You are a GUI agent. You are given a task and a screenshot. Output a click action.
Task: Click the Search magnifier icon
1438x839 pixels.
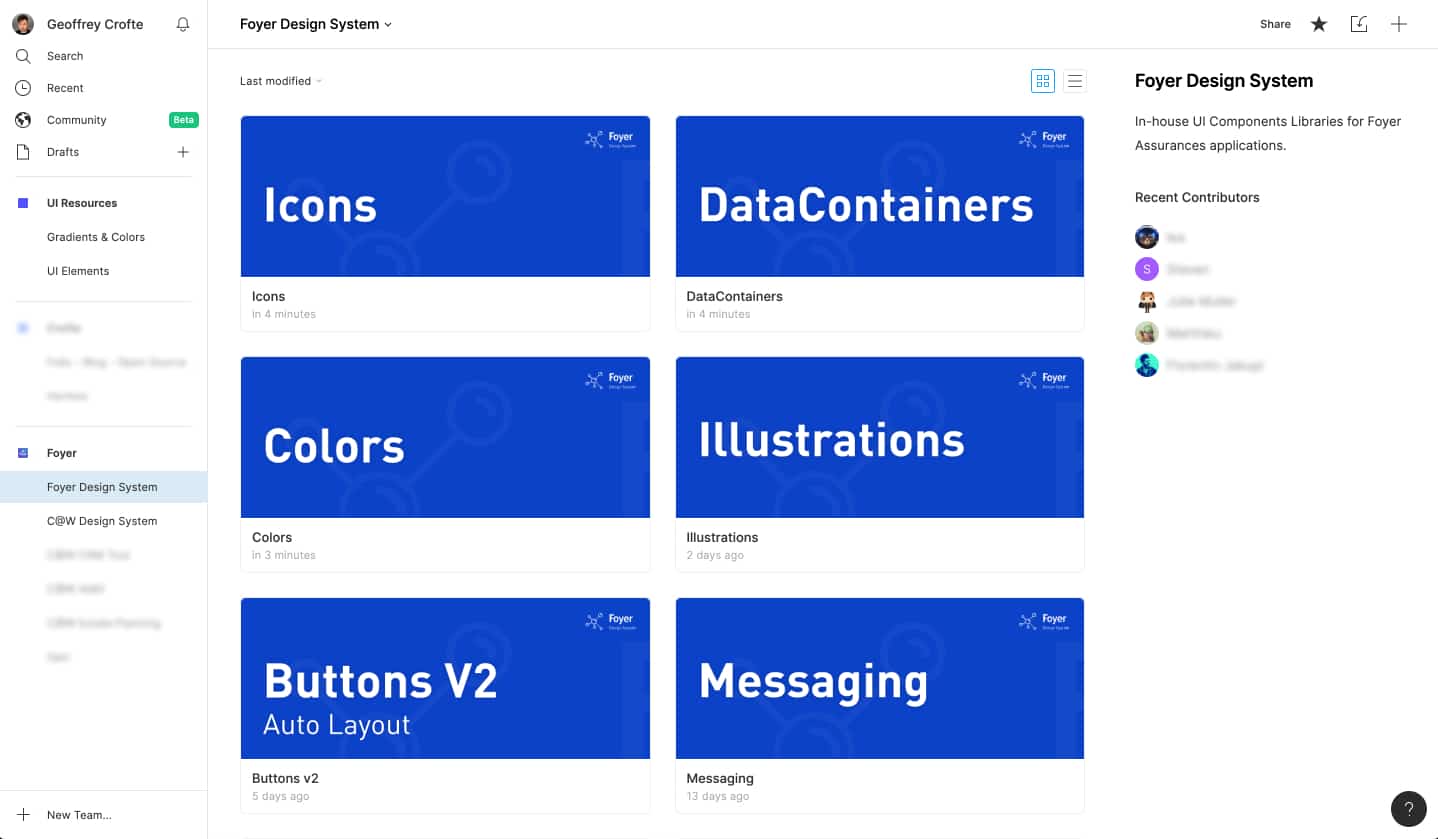tap(23, 56)
